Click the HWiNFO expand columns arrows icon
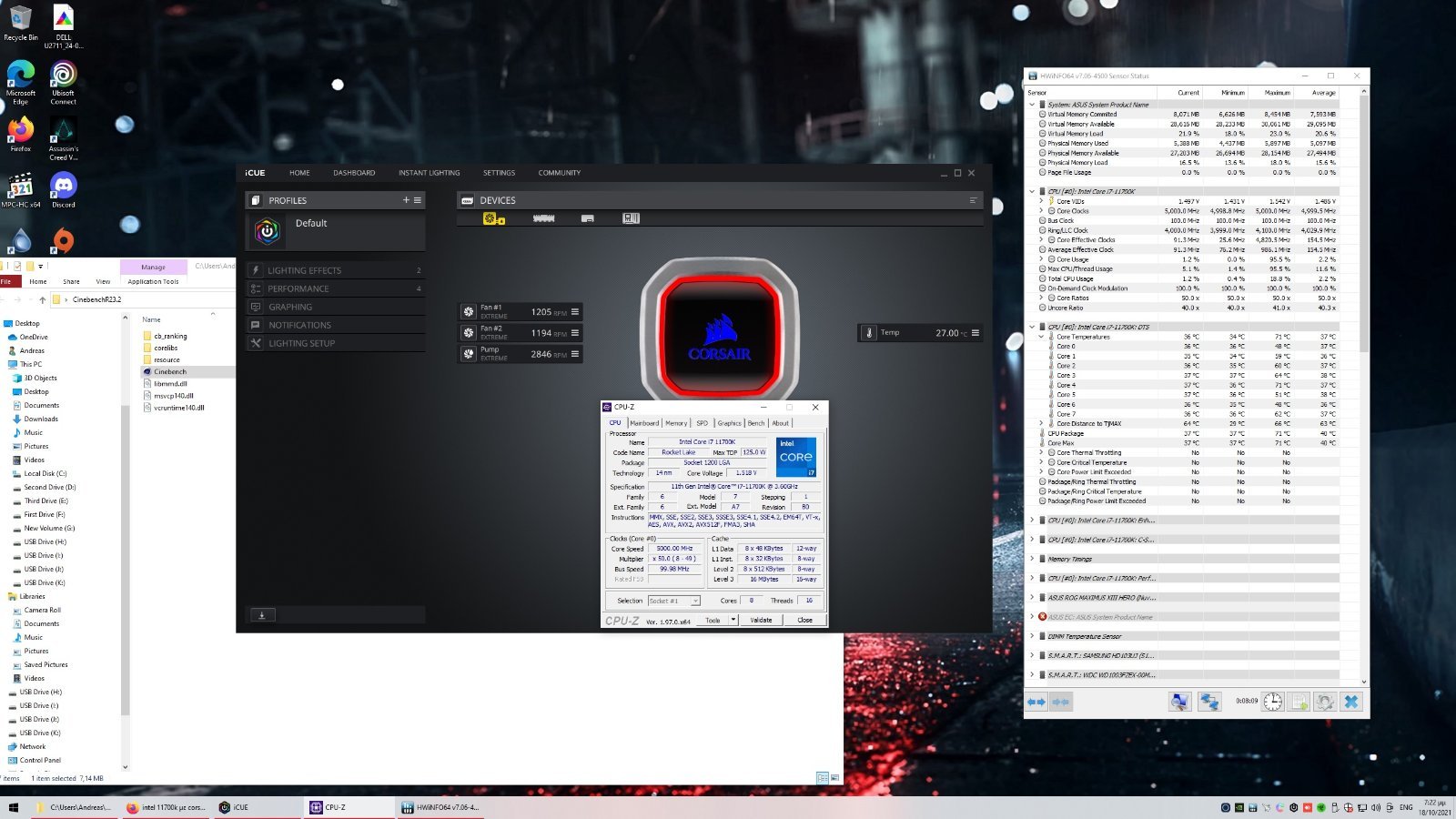1456x819 pixels. [x=1036, y=702]
